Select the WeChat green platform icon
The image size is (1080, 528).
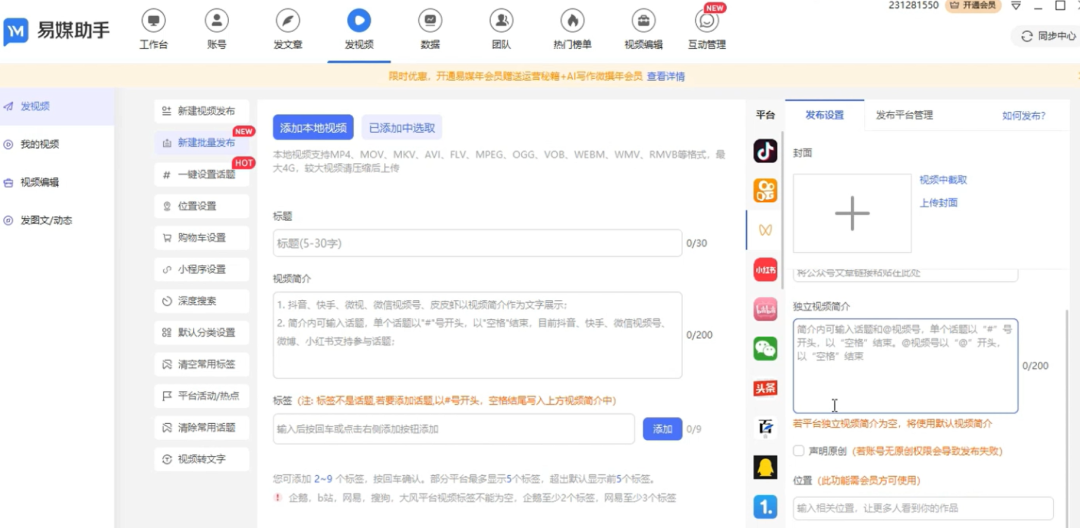(765, 349)
